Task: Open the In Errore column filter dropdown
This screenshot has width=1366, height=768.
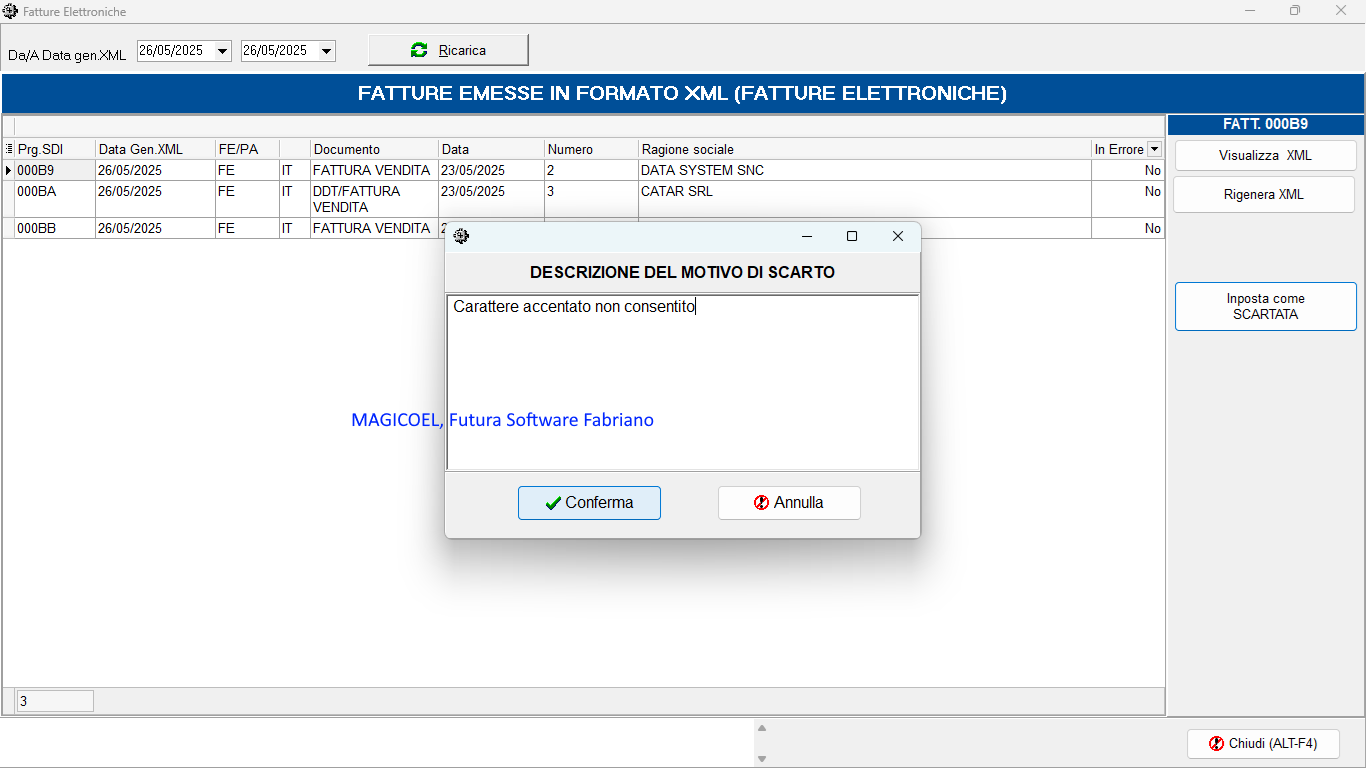Action: pos(1155,149)
